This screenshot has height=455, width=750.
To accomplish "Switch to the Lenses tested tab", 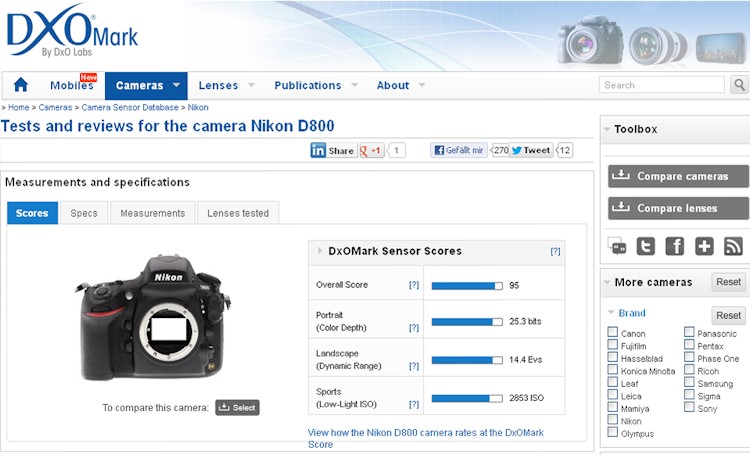I will (x=238, y=213).
